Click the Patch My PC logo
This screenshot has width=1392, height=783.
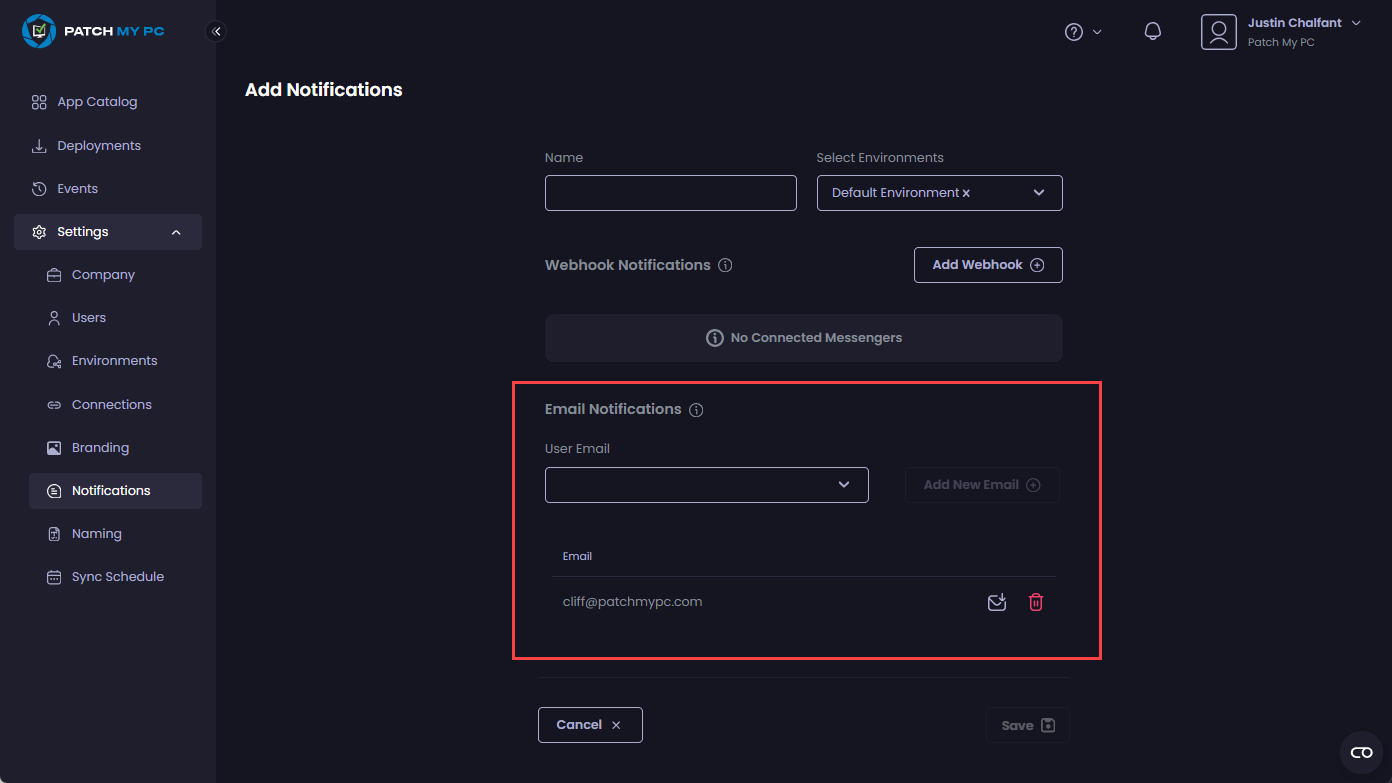coord(93,32)
